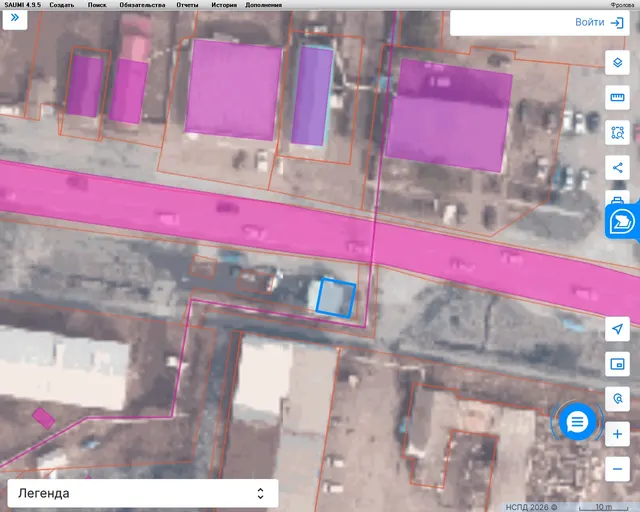Open the История menu
640x512 pixels.
(224, 5)
